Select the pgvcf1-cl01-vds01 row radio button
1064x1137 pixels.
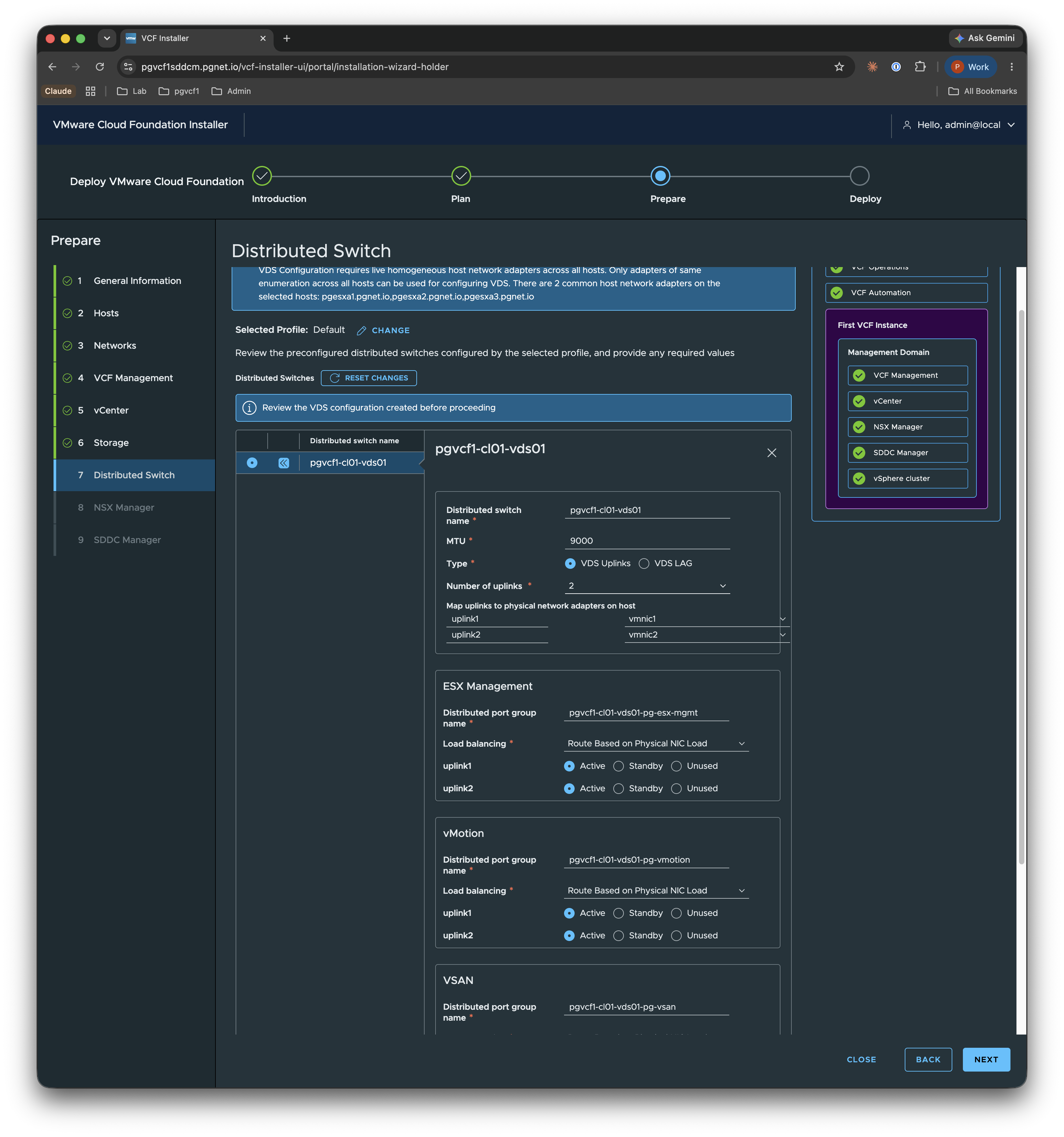coord(252,463)
